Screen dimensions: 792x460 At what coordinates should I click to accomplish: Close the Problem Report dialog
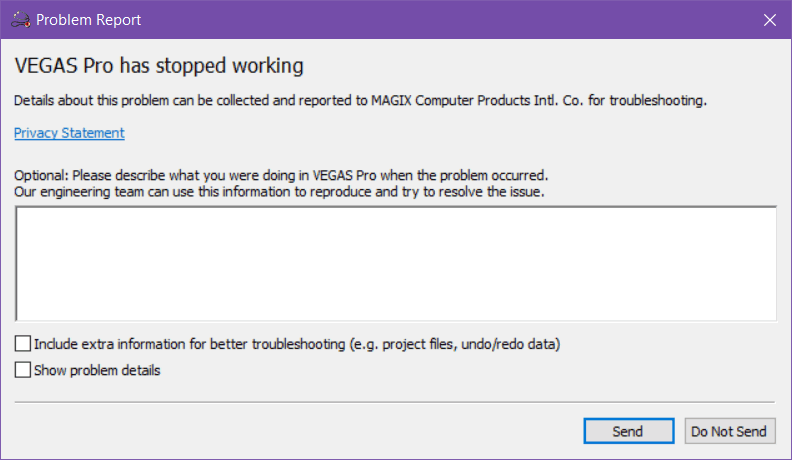point(769,19)
